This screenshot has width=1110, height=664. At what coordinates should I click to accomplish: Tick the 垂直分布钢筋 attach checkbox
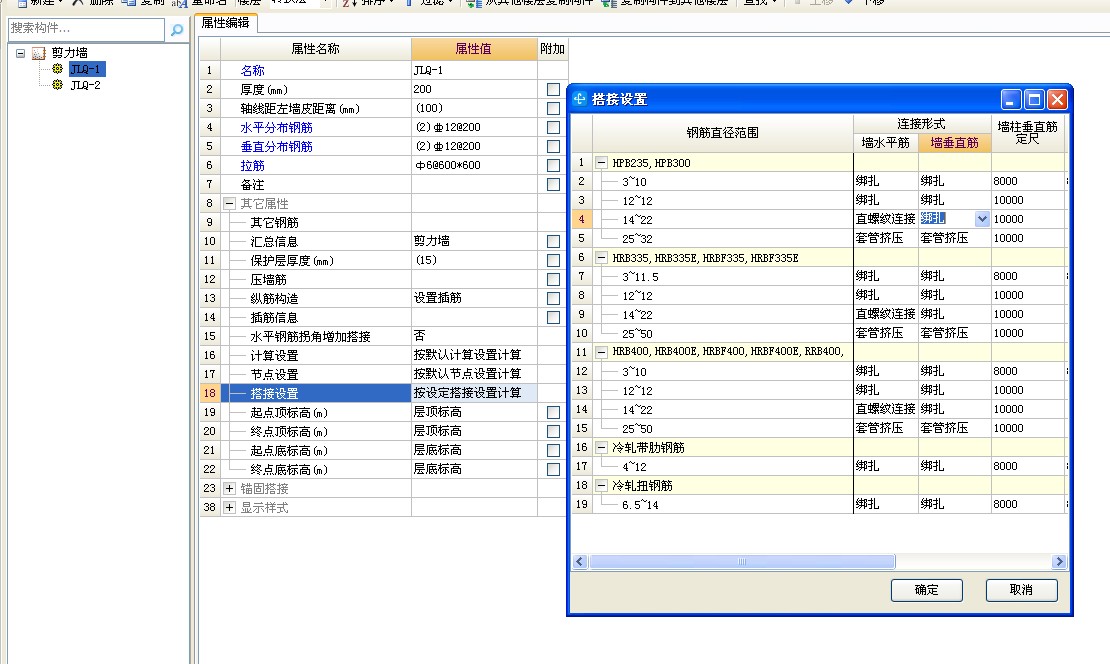click(x=553, y=147)
